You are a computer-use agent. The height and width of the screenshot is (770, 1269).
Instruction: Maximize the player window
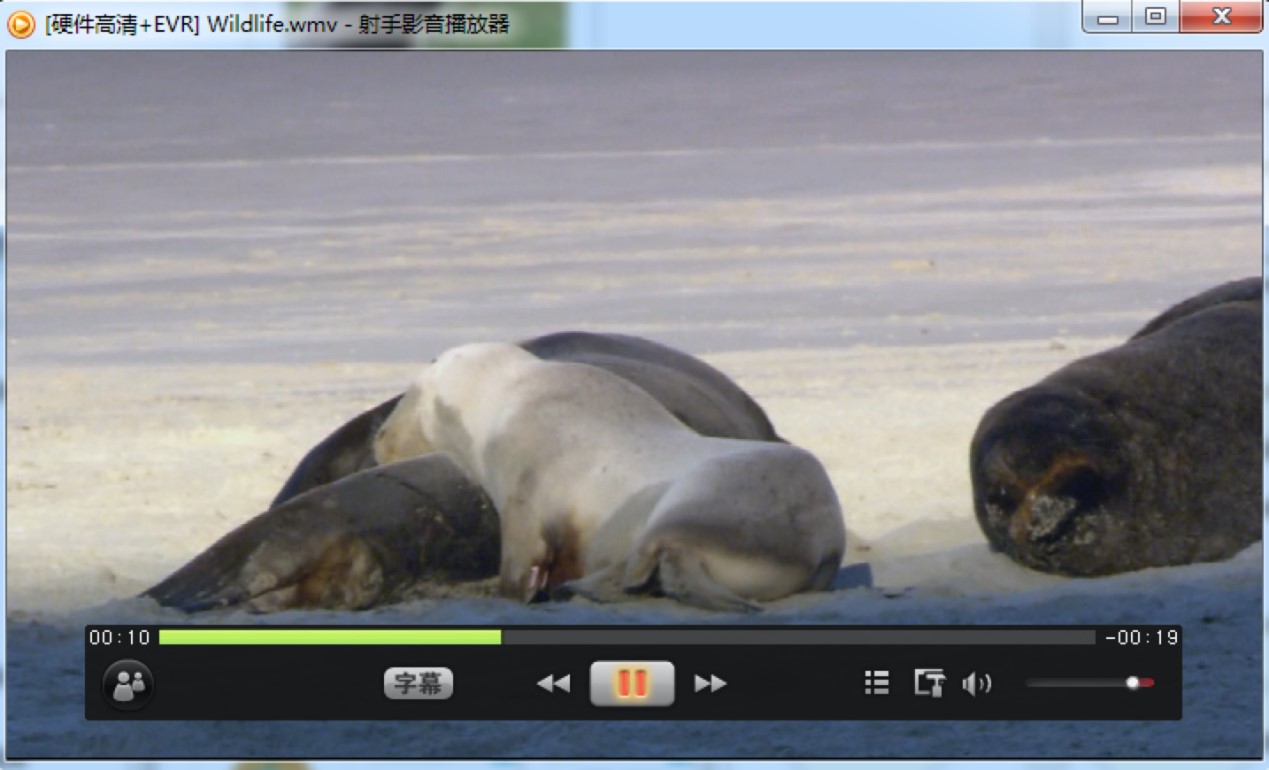coord(1155,17)
